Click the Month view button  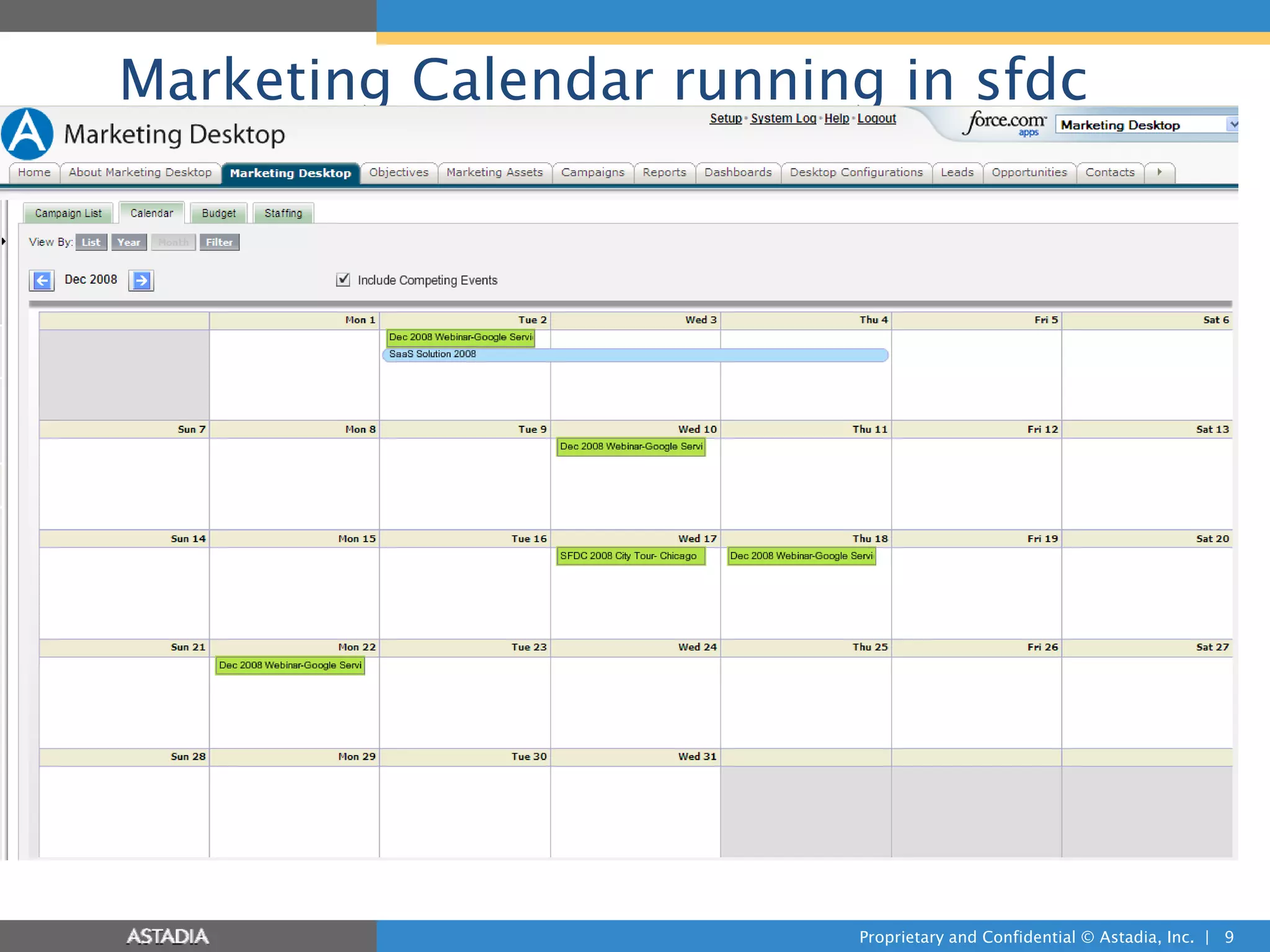tap(173, 242)
